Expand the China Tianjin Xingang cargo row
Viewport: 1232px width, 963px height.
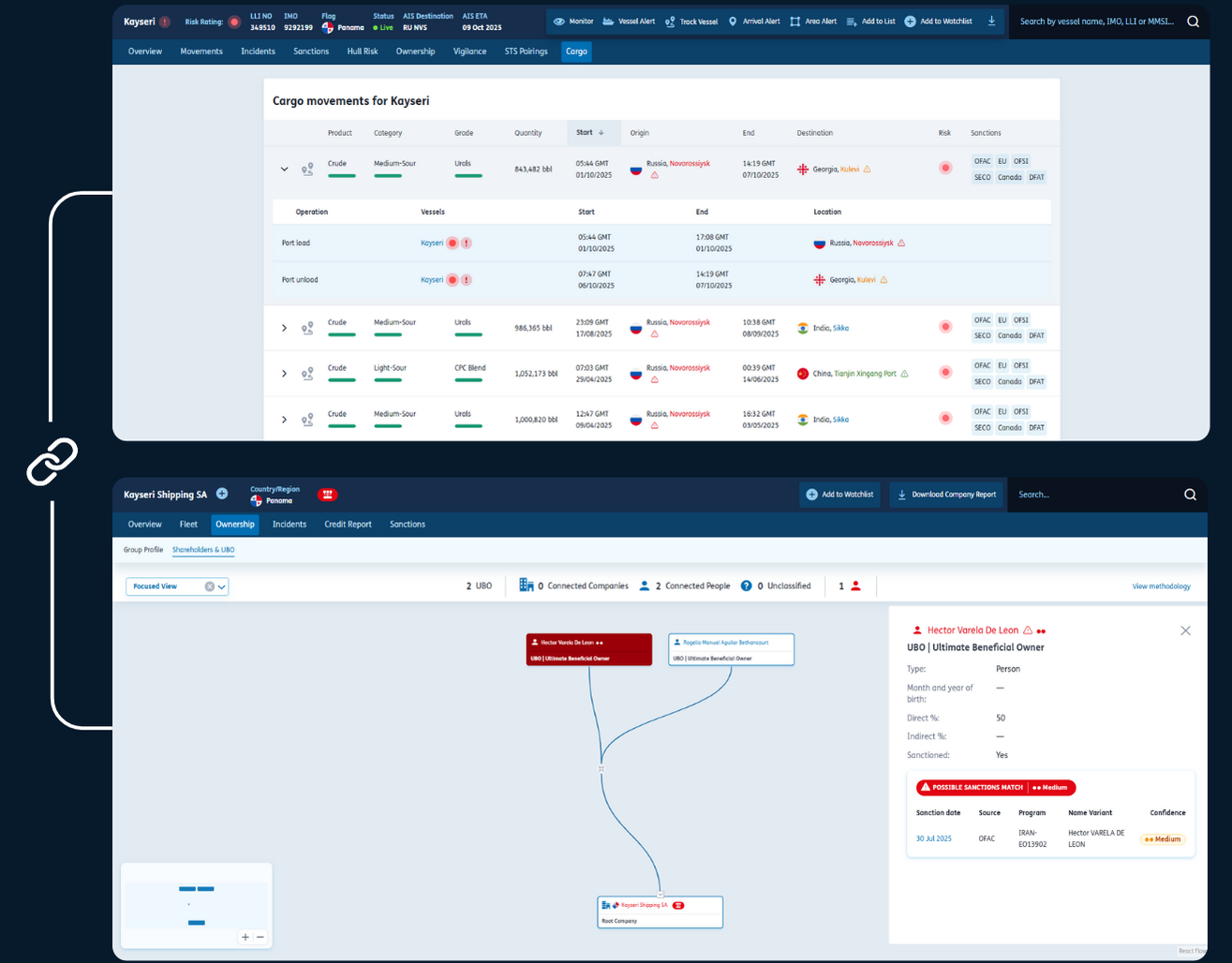(284, 374)
